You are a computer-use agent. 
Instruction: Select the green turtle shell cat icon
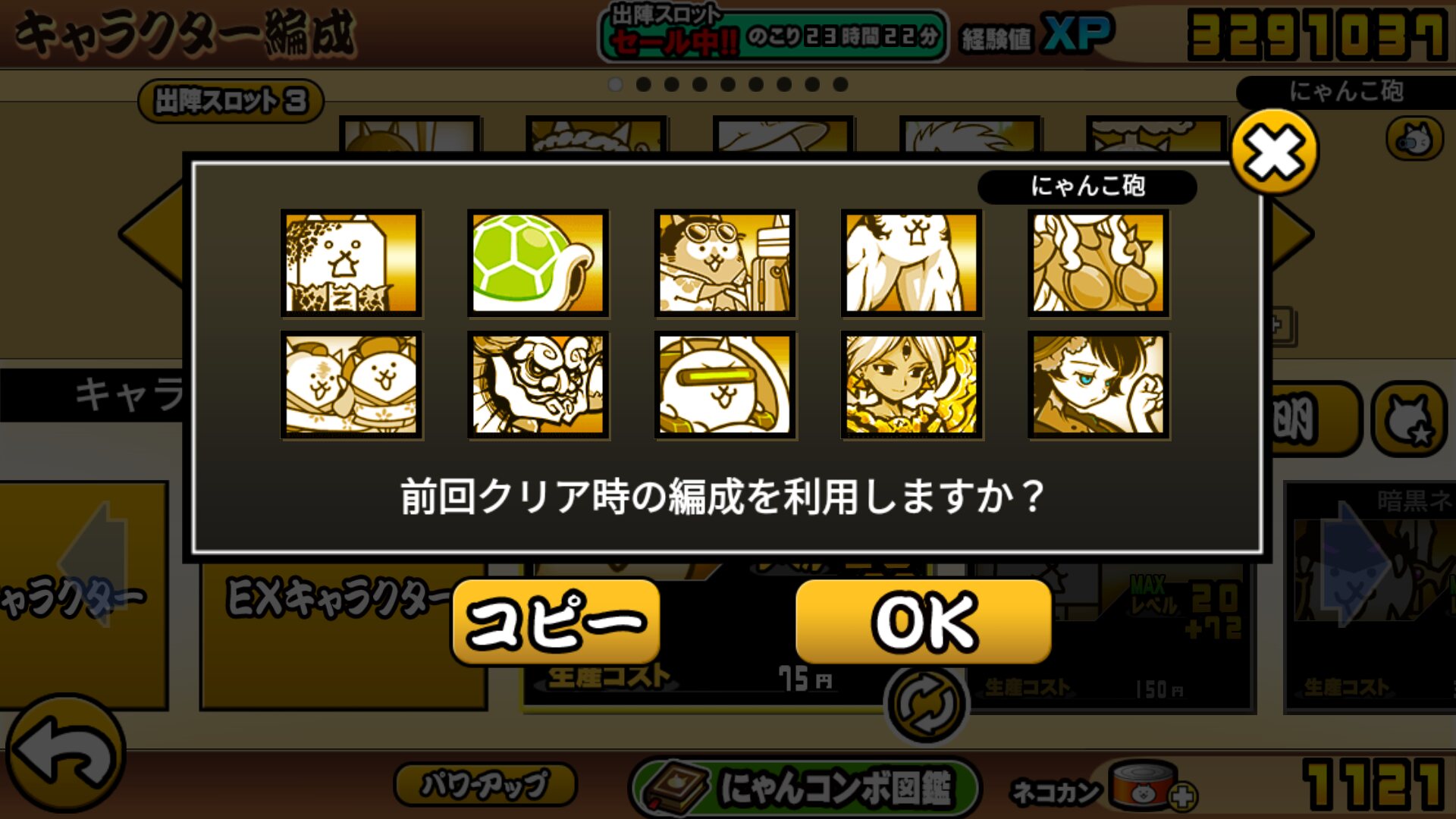pos(538,263)
